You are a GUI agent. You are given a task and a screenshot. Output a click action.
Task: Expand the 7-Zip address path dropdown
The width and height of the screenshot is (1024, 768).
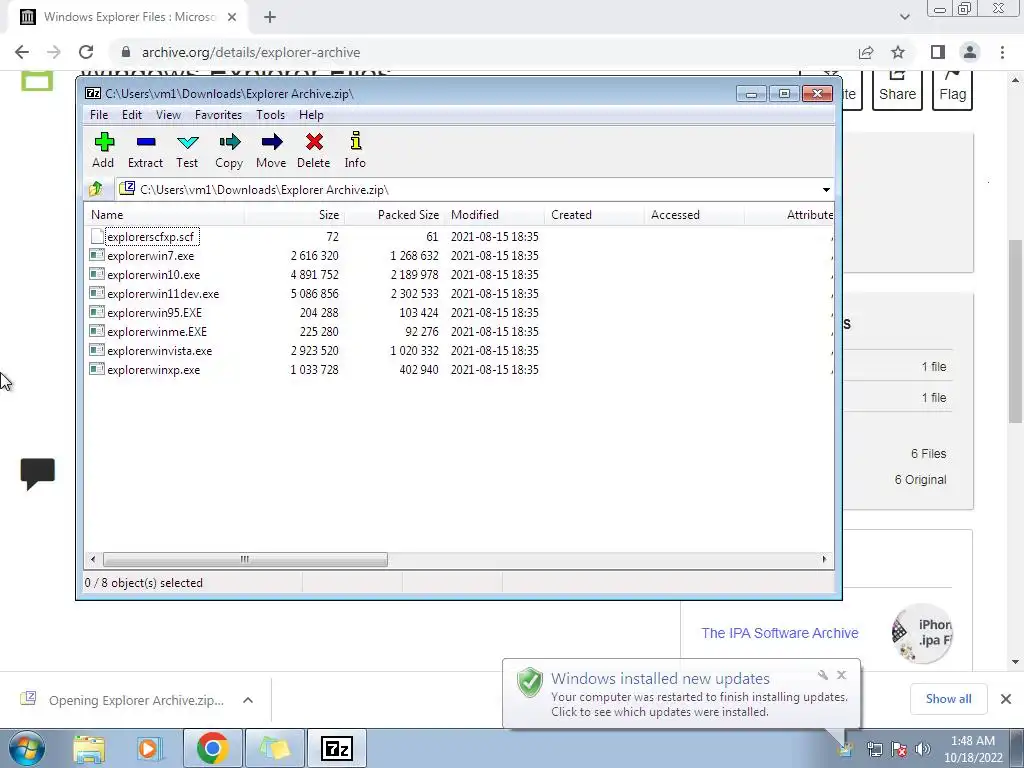[826, 189]
